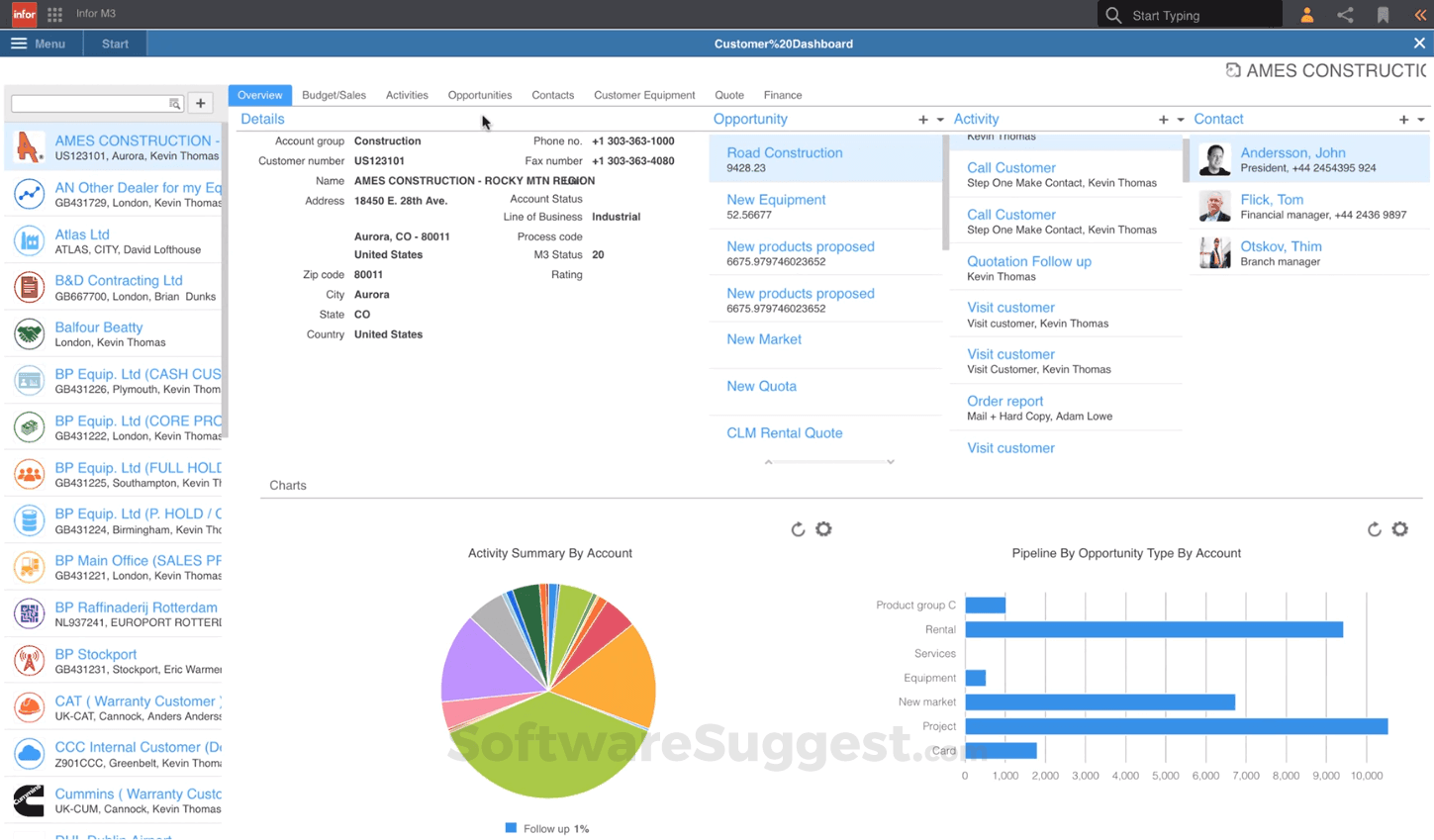
Task: Open bookmarks via the bookmark icon
Action: (1383, 15)
